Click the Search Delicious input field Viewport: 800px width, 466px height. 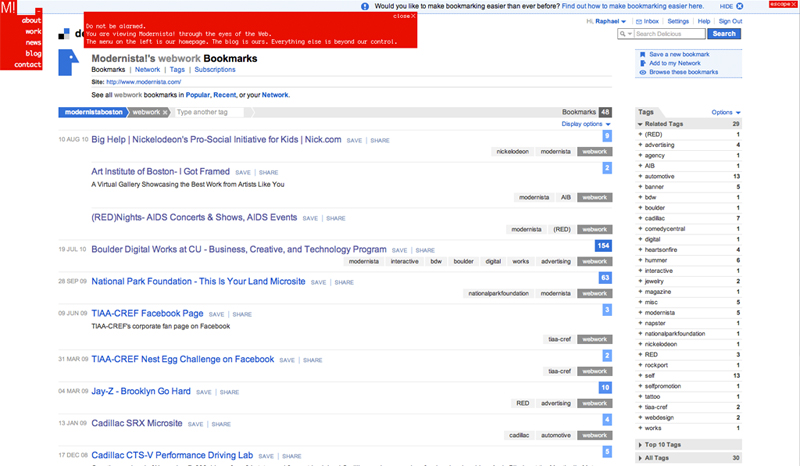pos(669,34)
